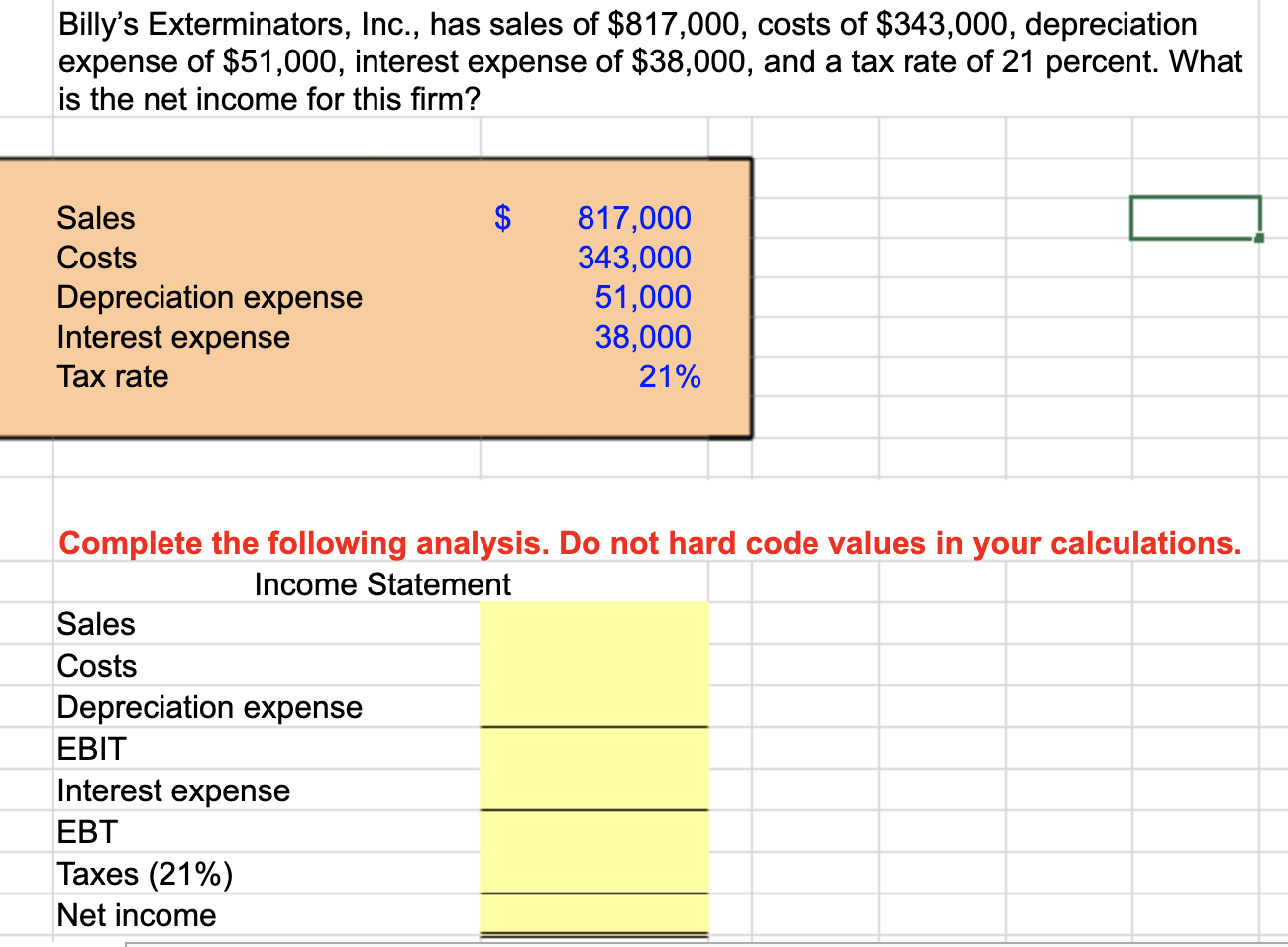Select the 343,000 costs value cell
This screenshot has width=1288, height=947.
[x=634, y=258]
